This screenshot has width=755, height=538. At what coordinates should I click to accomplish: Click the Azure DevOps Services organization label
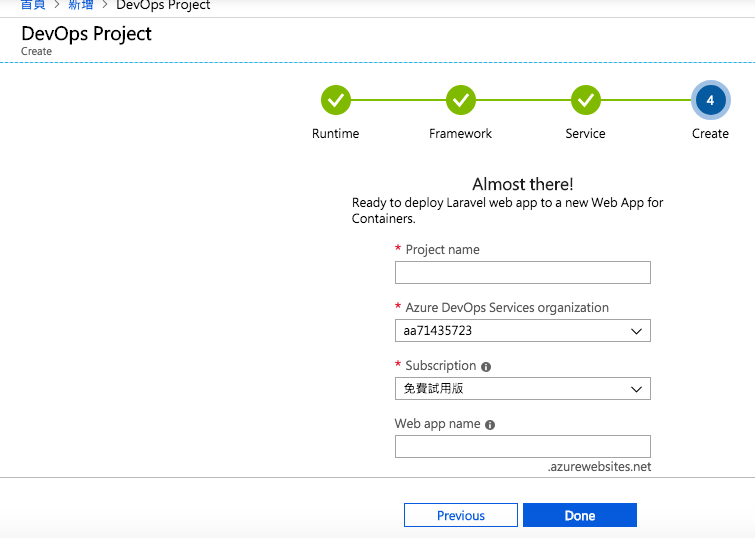(507, 307)
